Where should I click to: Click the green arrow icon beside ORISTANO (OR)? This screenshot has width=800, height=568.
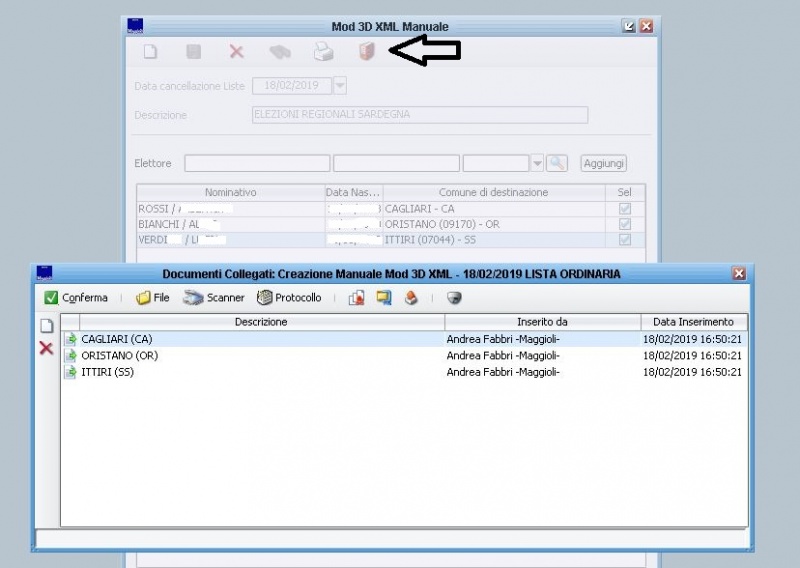click(x=70, y=355)
